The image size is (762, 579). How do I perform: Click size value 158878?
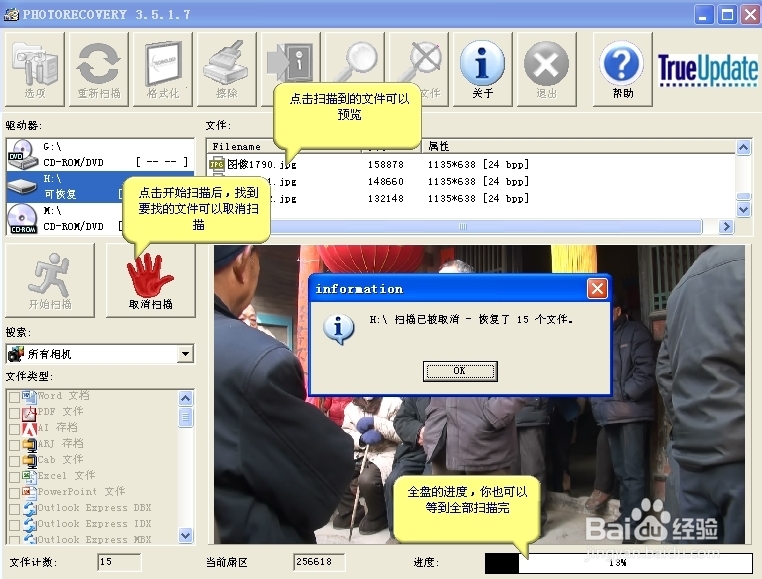pos(386,164)
